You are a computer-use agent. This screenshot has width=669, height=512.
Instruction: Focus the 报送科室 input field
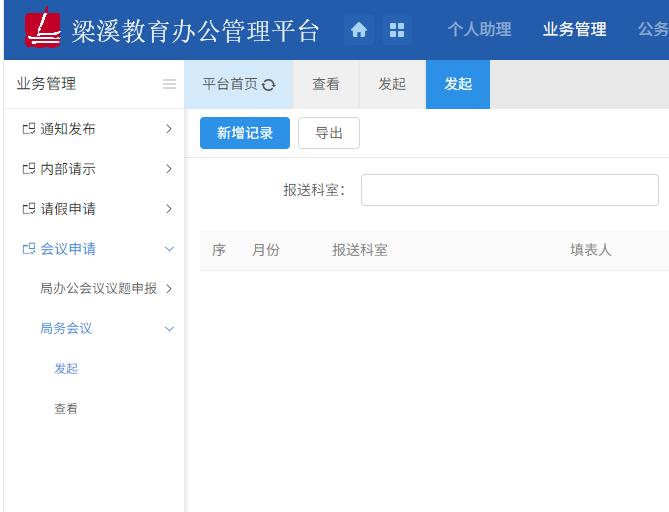click(x=510, y=190)
